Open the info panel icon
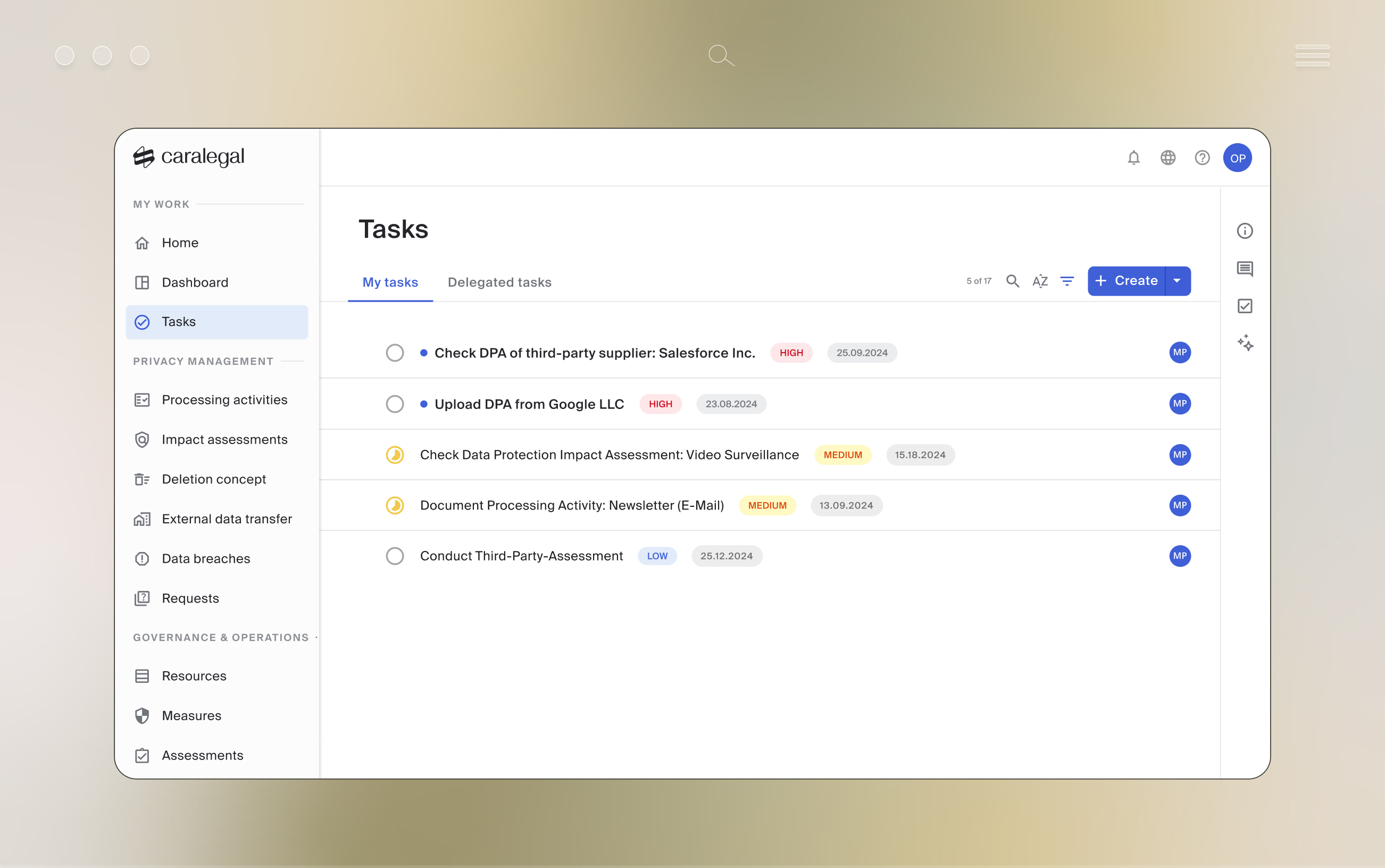The height and width of the screenshot is (868, 1385). [x=1245, y=231]
